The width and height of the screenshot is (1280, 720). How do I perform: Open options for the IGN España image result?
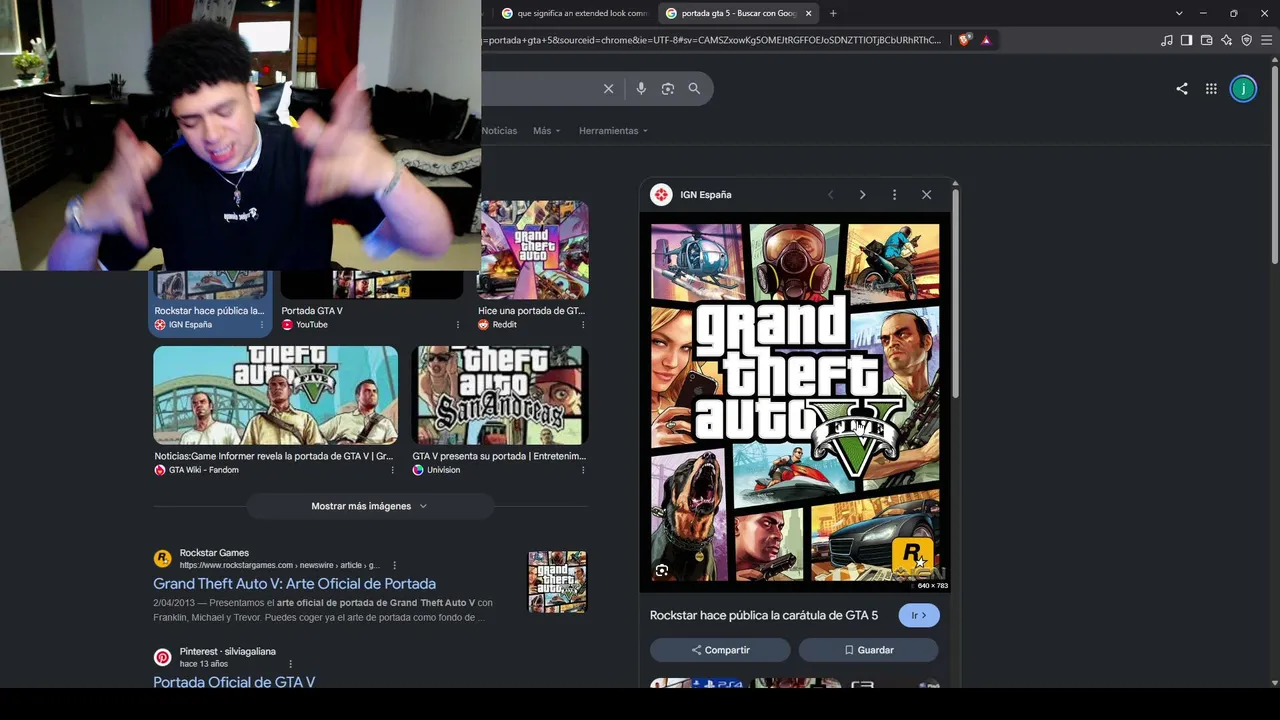coord(262,325)
